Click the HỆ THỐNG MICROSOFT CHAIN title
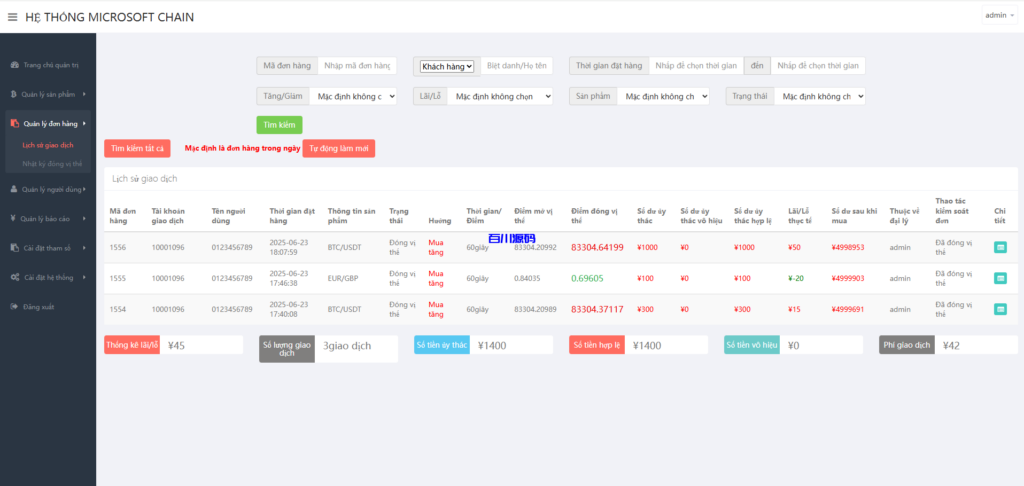Viewport: 1024px width, 486px height. 110,17
